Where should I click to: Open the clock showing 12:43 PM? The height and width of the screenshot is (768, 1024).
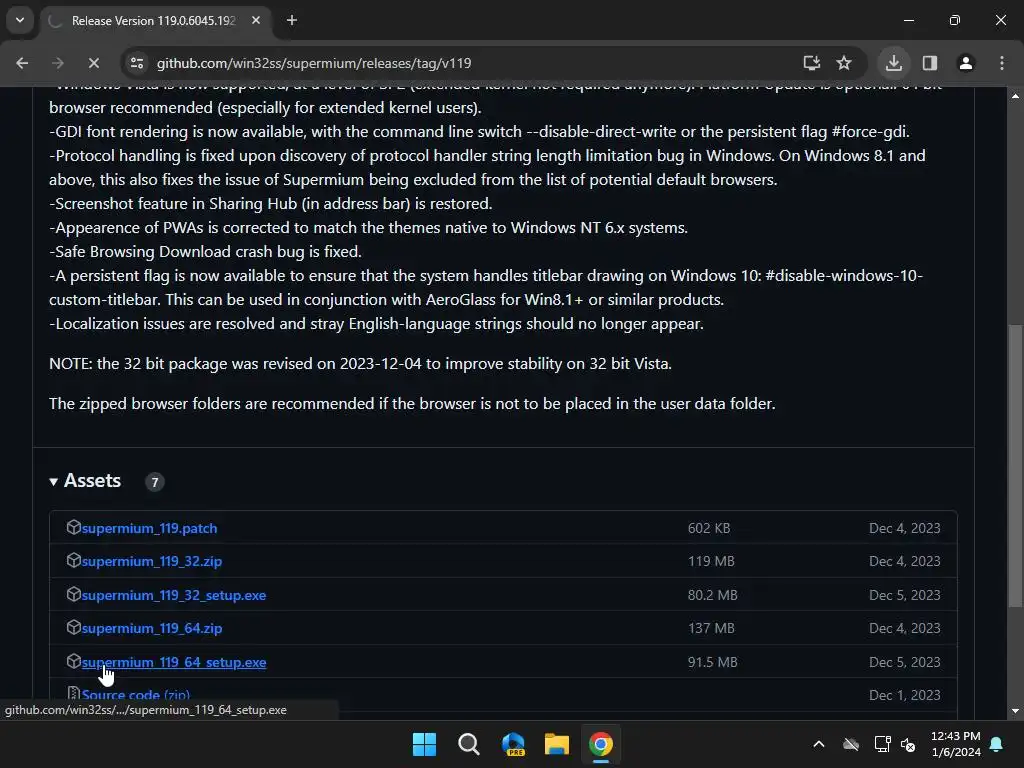[x=955, y=744]
